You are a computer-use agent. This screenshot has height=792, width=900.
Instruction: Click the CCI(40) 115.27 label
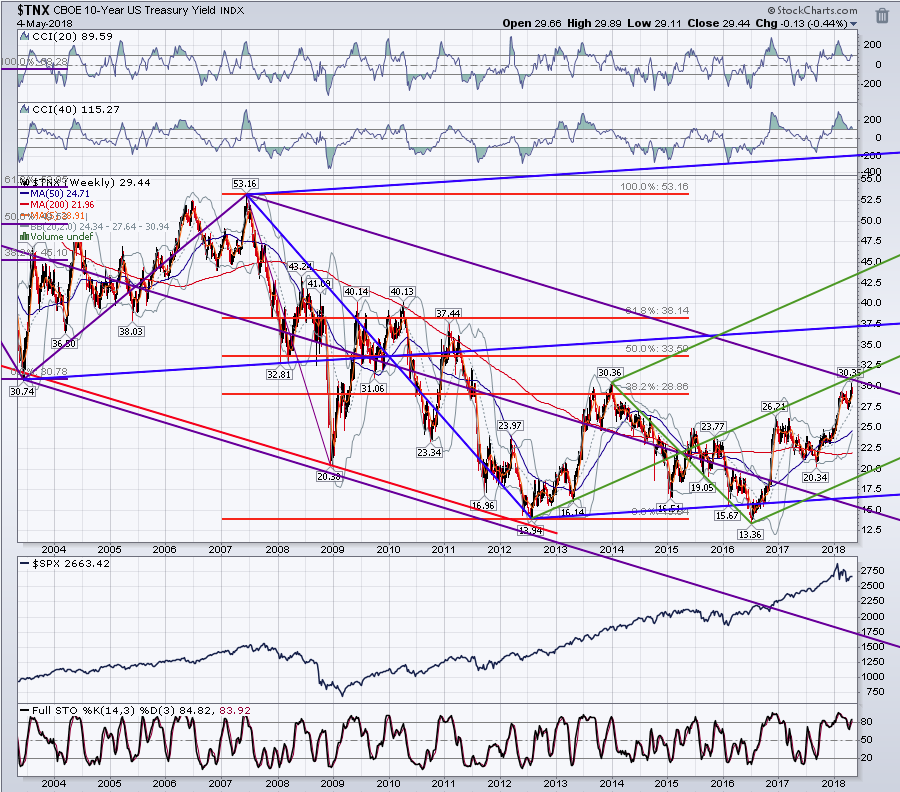76,109
